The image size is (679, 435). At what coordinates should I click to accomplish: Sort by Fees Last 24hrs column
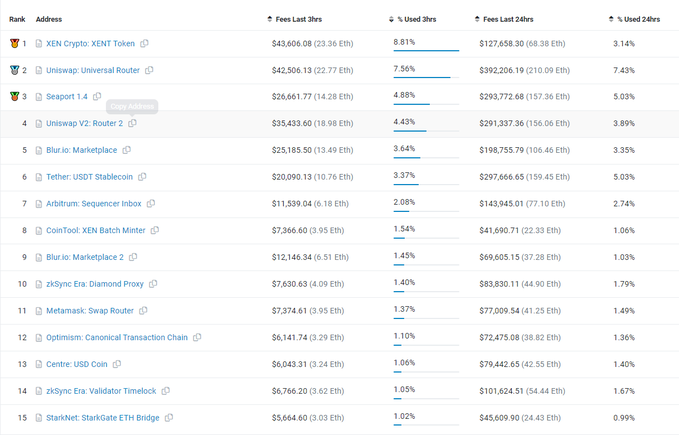pyautogui.click(x=504, y=19)
